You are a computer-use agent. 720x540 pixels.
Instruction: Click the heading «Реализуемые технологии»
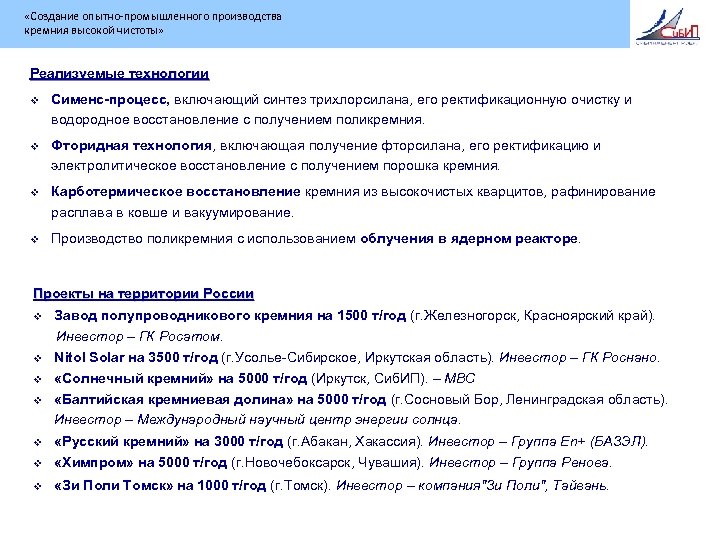point(119,73)
